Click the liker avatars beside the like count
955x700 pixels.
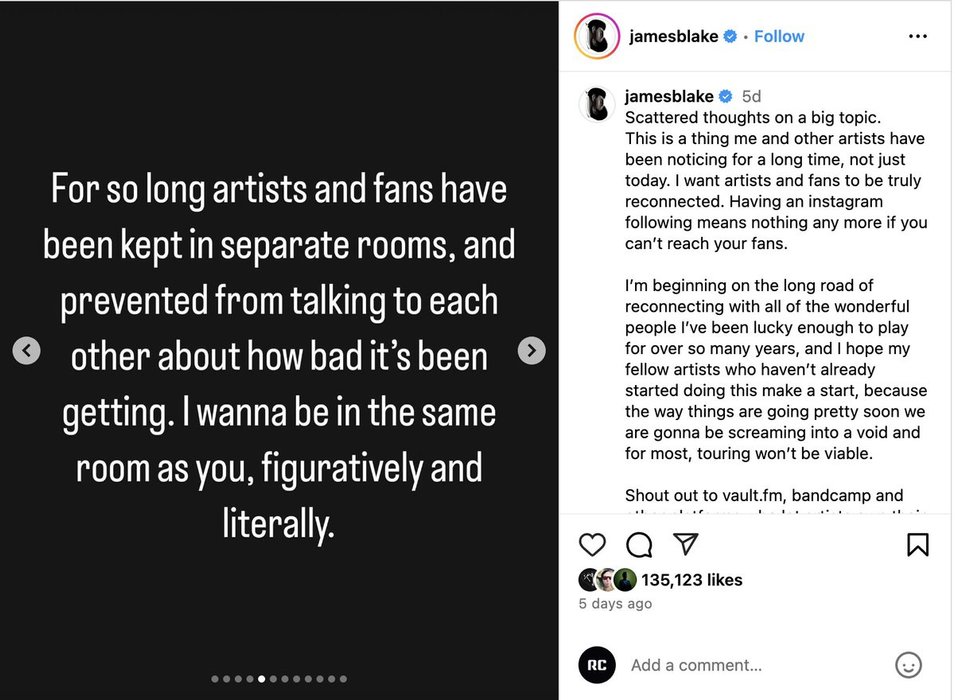pyautogui.click(x=607, y=579)
